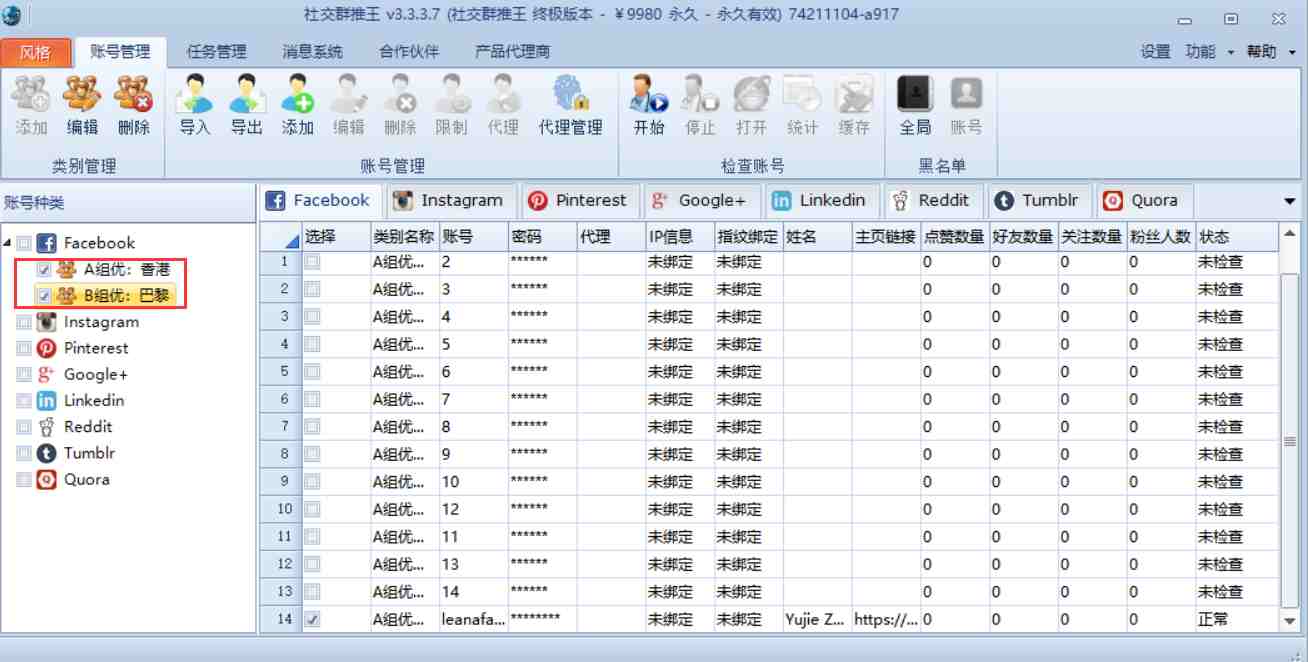Click the 正常 status cell in row 14
The image size is (1308, 662).
coord(1237,619)
